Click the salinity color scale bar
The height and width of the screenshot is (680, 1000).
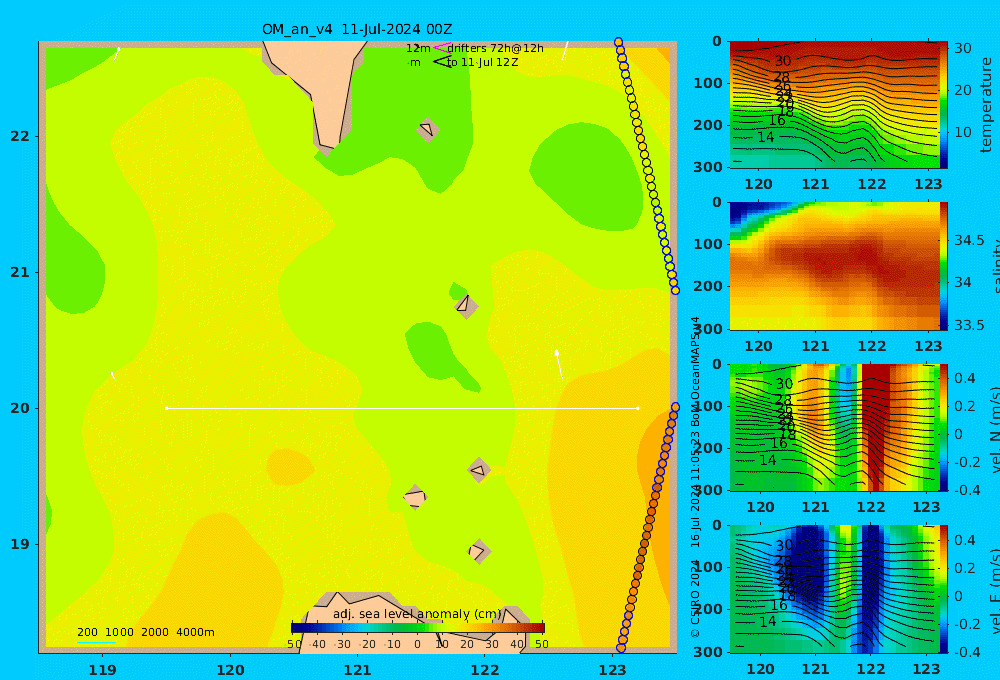tap(944, 266)
